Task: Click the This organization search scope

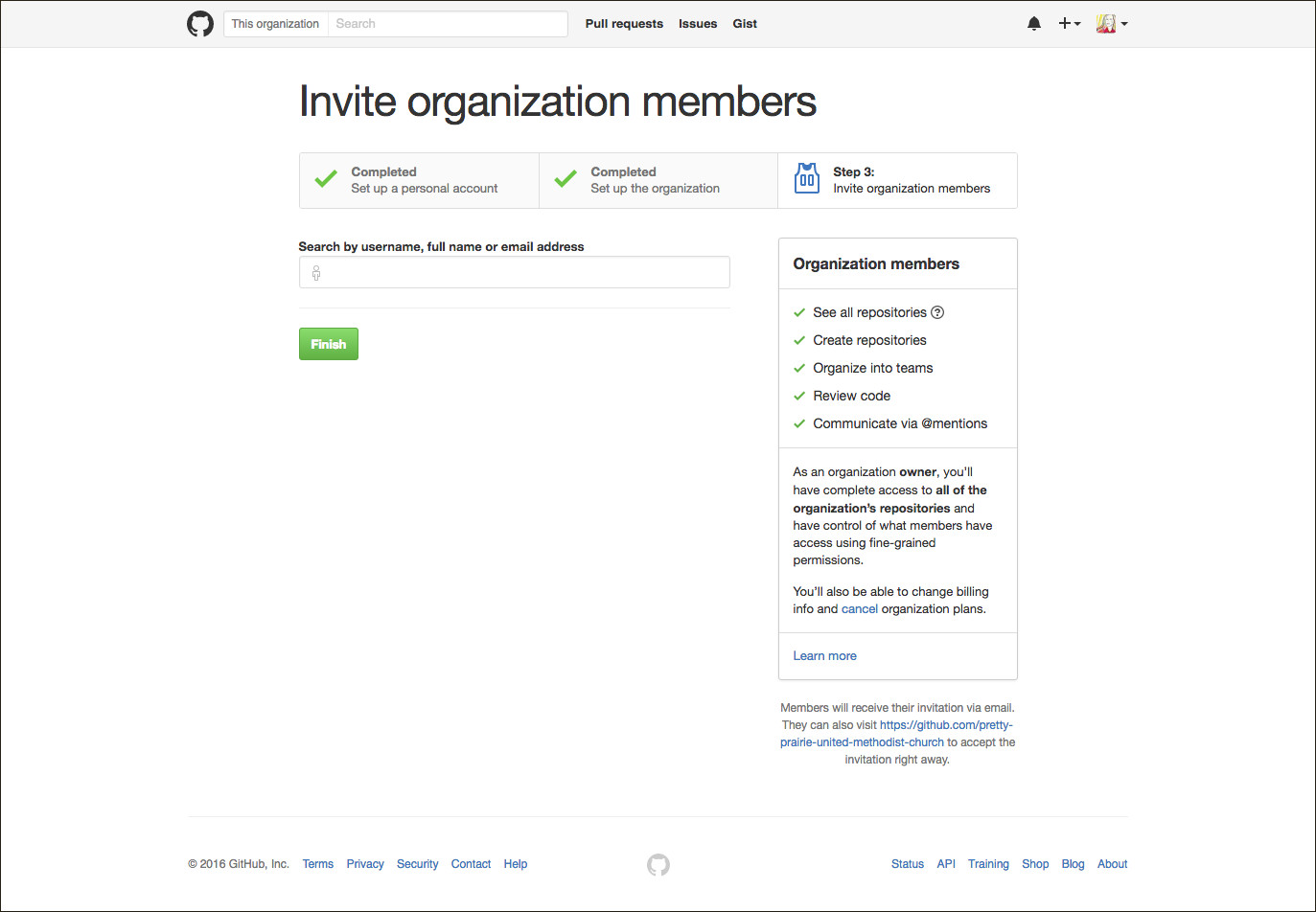Action: coord(275,24)
